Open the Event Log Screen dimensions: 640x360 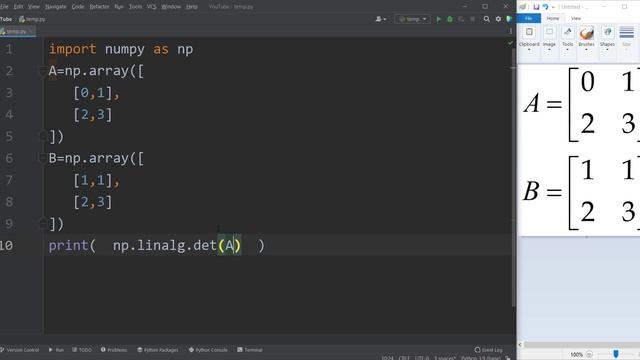click(x=489, y=350)
